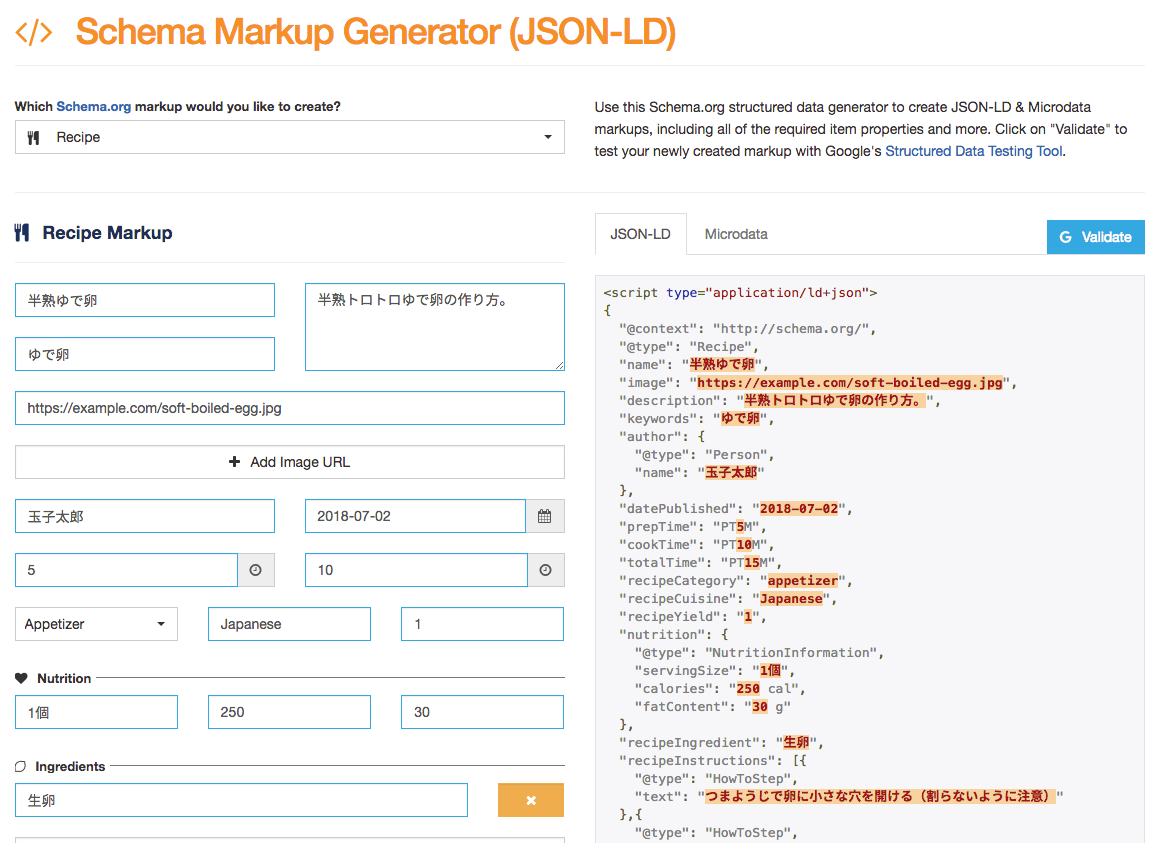Viewport: 1154px width, 843px height.
Task: Select the JSON-LD tab
Action: tap(640, 234)
